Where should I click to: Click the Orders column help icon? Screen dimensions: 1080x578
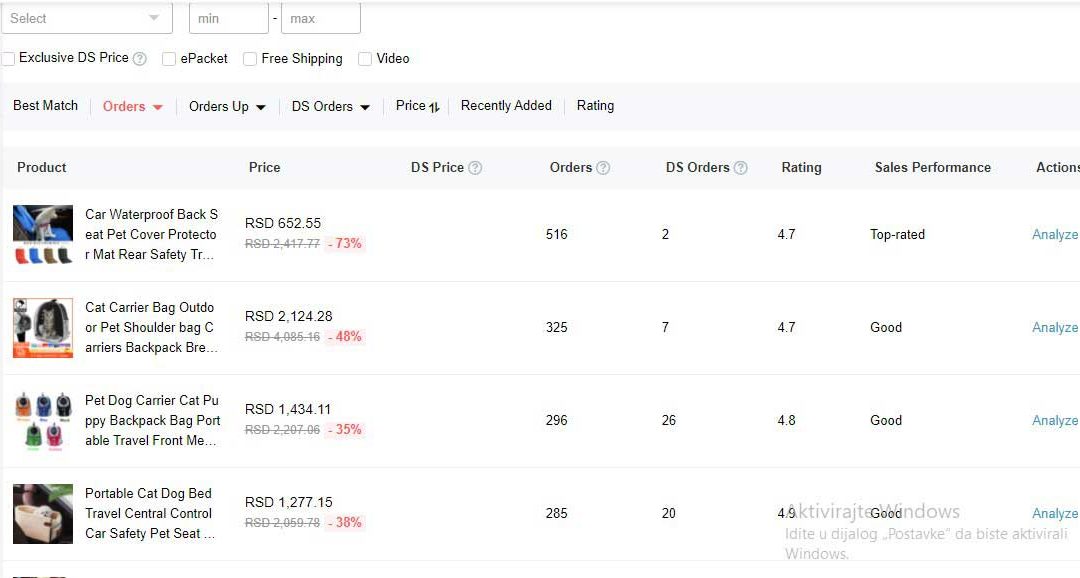coord(603,168)
